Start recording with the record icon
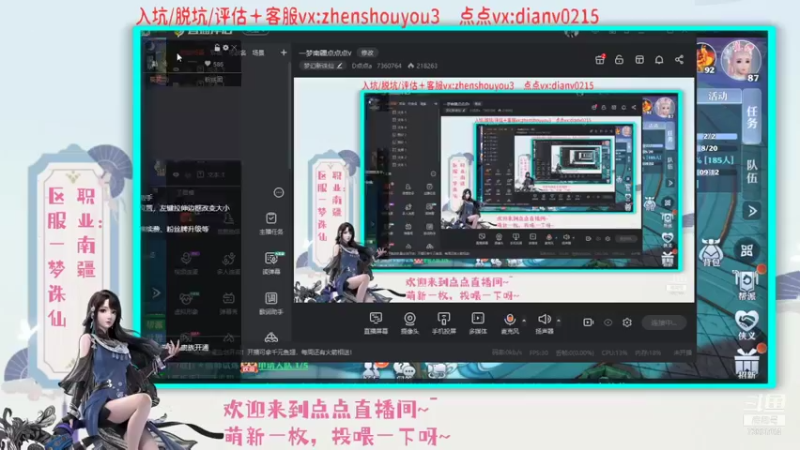Screen dimensions: 800x450 pyautogui.click(x=588, y=322)
